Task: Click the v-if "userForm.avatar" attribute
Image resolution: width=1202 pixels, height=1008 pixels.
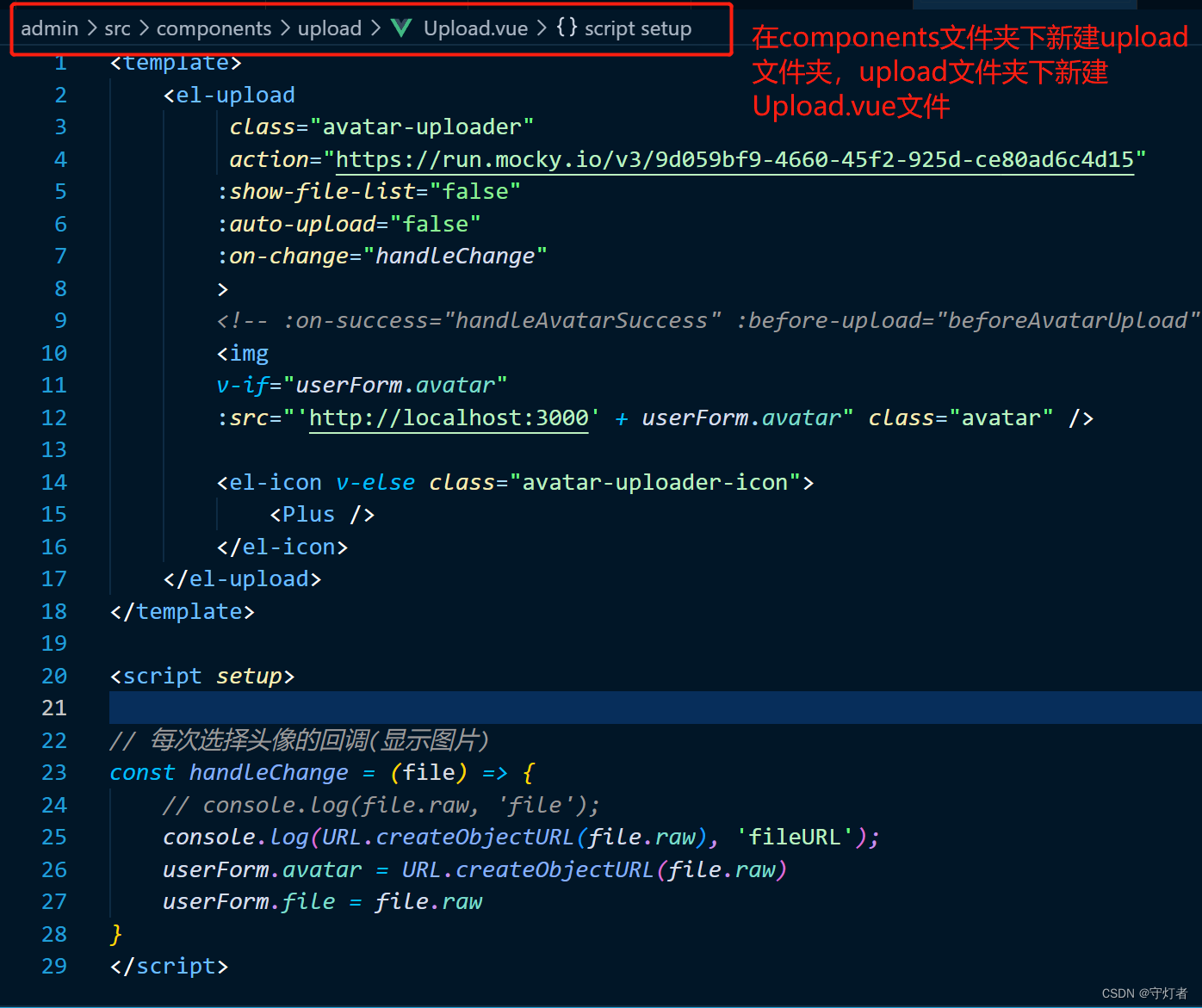Action: click(362, 385)
